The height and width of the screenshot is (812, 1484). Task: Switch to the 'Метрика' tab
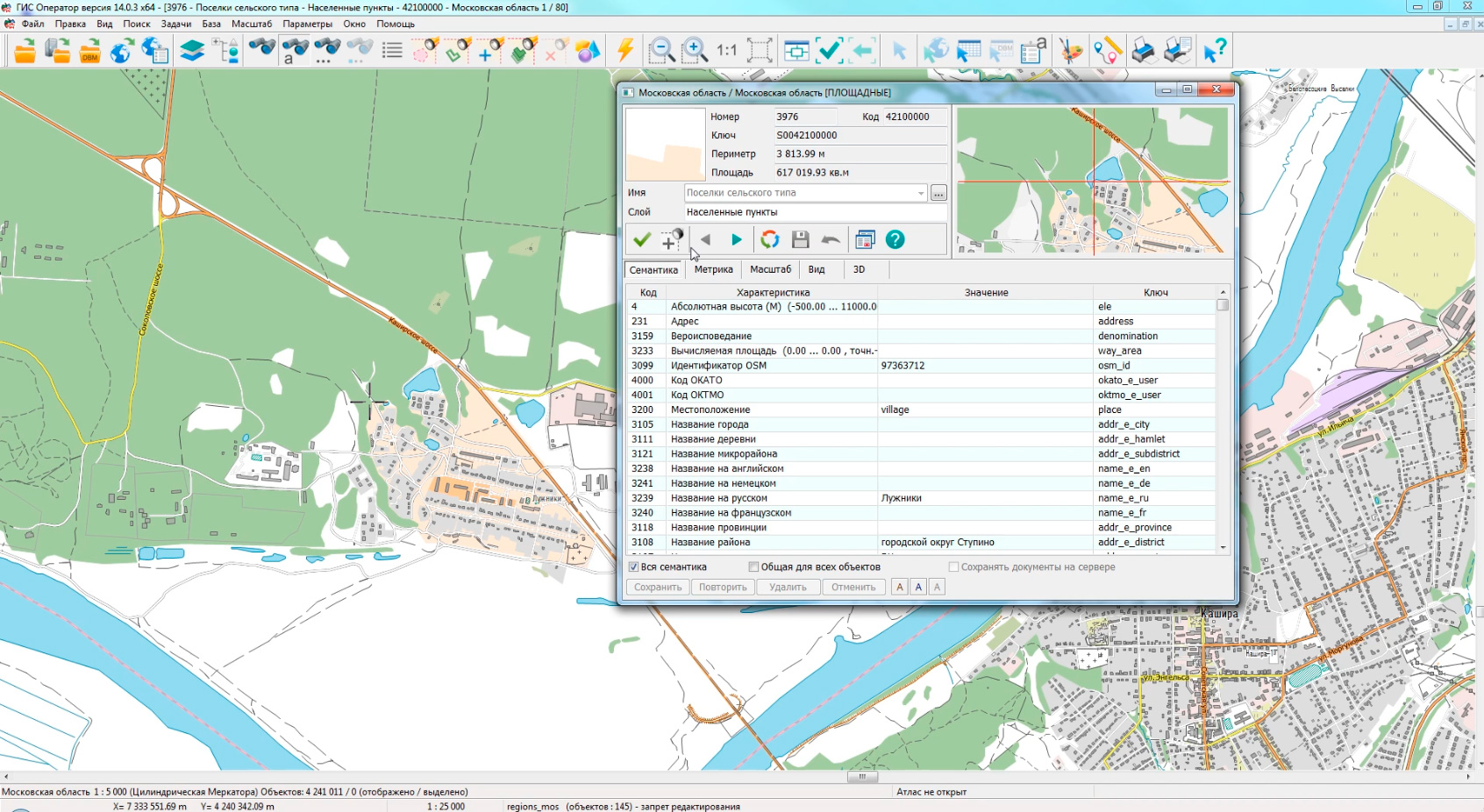click(x=713, y=270)
